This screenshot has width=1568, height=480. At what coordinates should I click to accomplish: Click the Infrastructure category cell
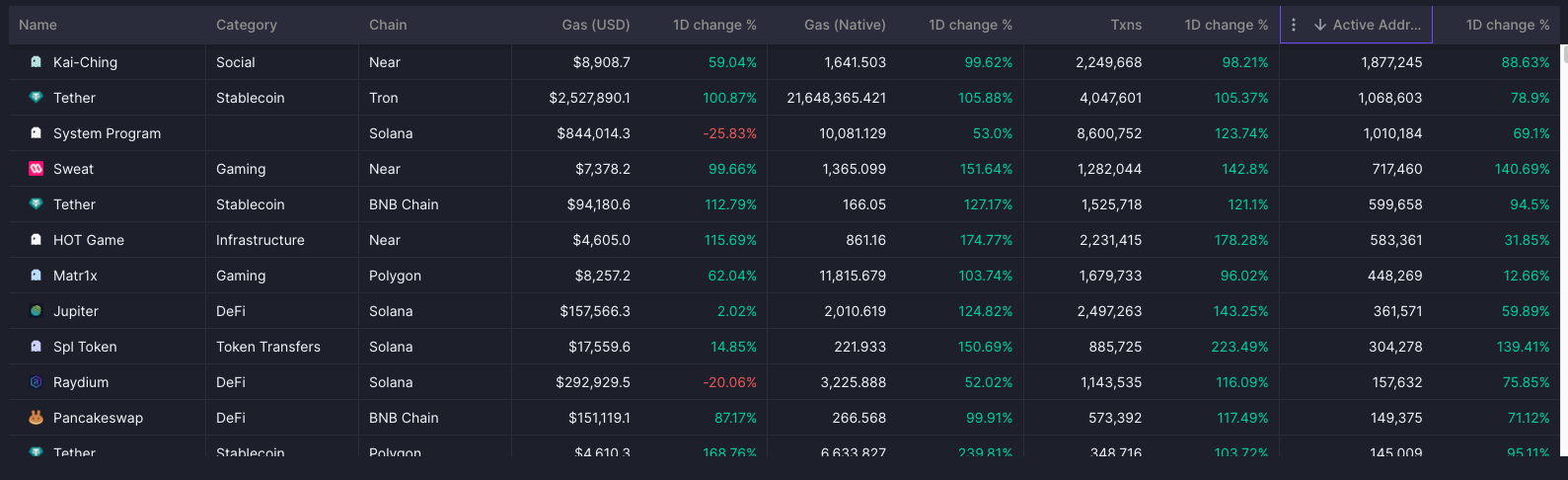pyautogui.click(x=261, y=240)
